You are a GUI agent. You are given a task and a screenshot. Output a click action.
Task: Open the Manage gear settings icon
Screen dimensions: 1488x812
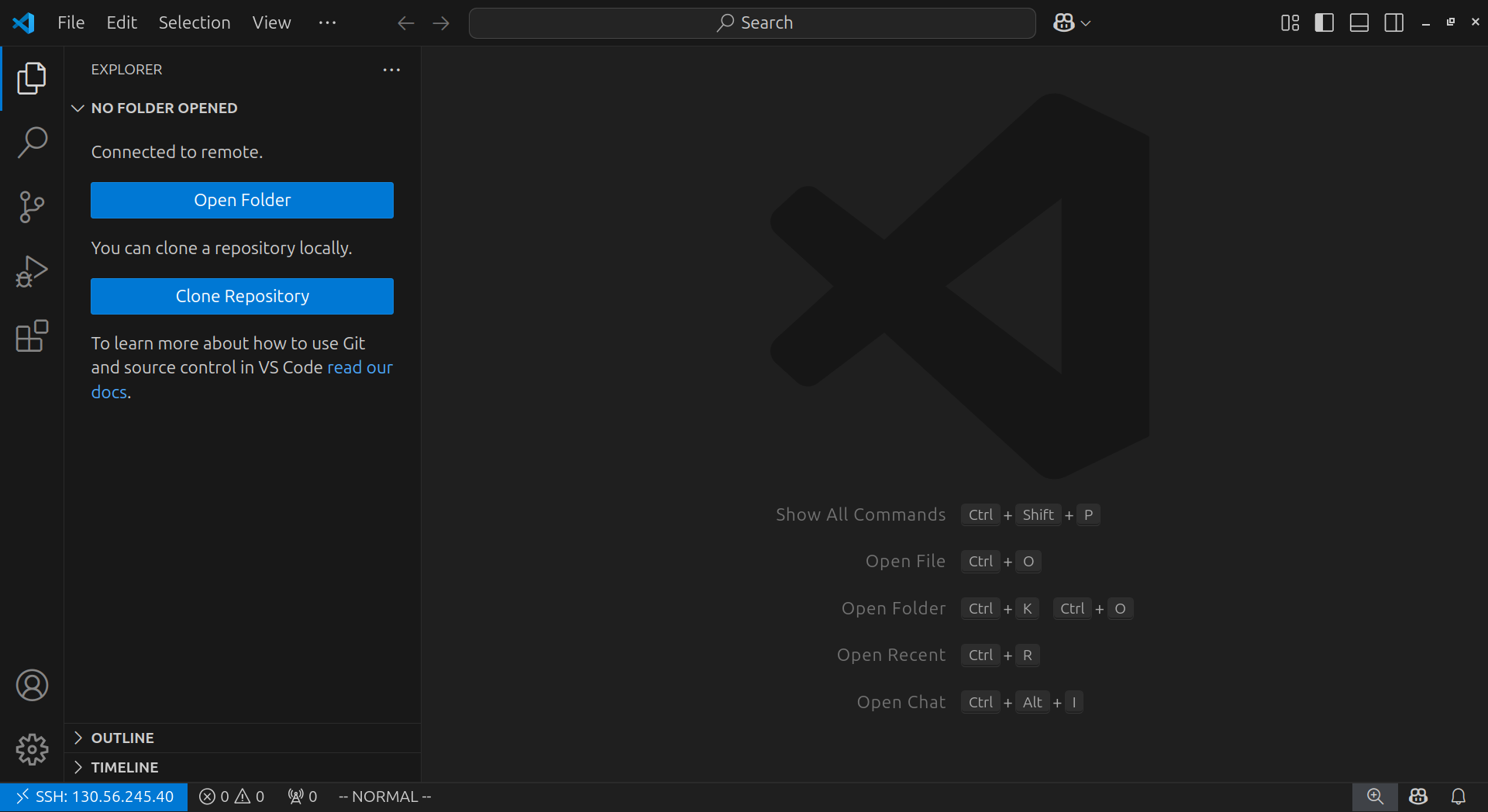tap(32, 749)
